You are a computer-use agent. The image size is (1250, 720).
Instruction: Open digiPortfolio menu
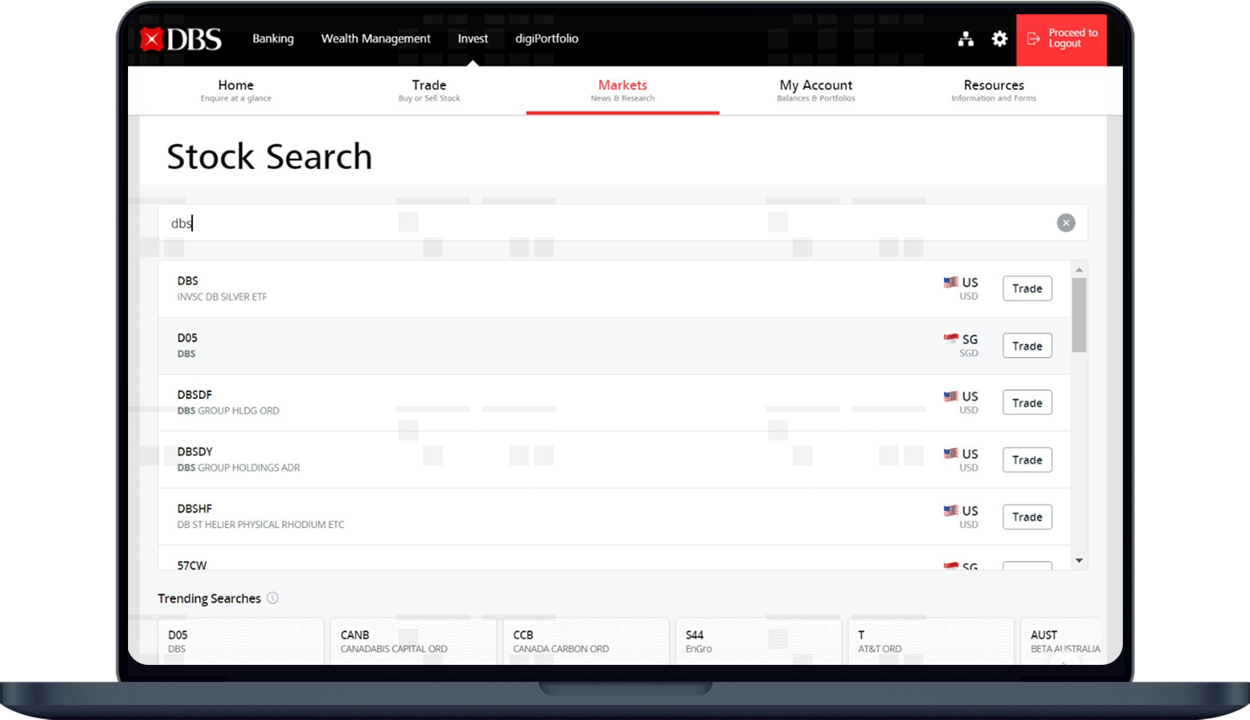click(x=547, y=39)
